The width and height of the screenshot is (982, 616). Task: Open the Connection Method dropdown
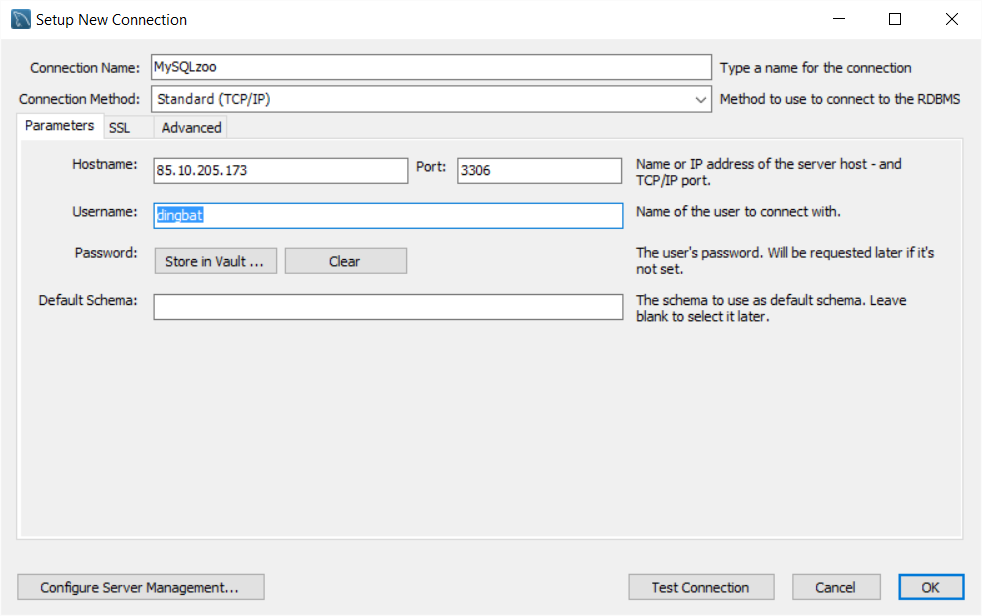pyautogui.click(x=431, y=99)
